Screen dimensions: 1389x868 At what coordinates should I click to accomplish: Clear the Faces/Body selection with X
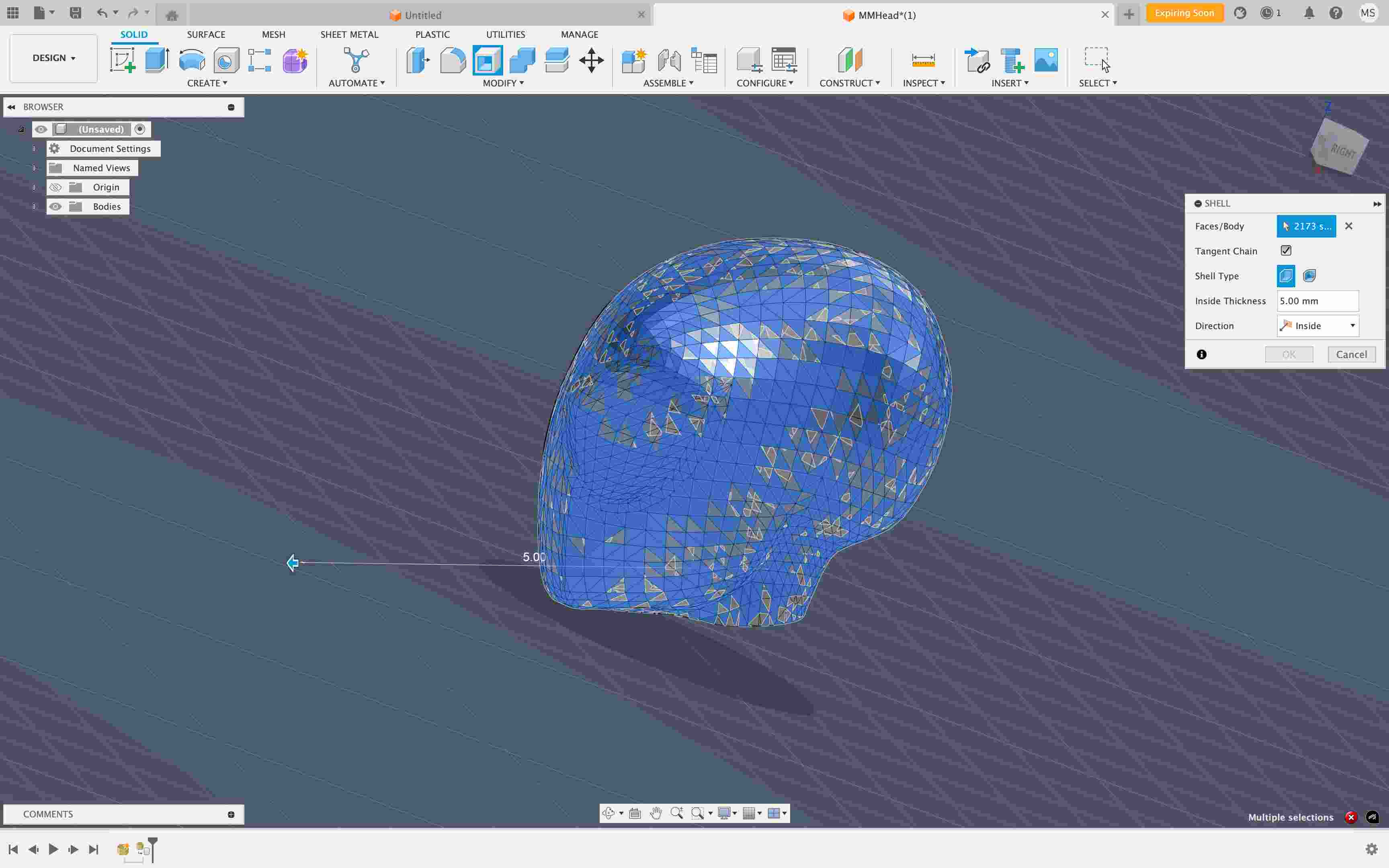click(x=1348, y=226)
